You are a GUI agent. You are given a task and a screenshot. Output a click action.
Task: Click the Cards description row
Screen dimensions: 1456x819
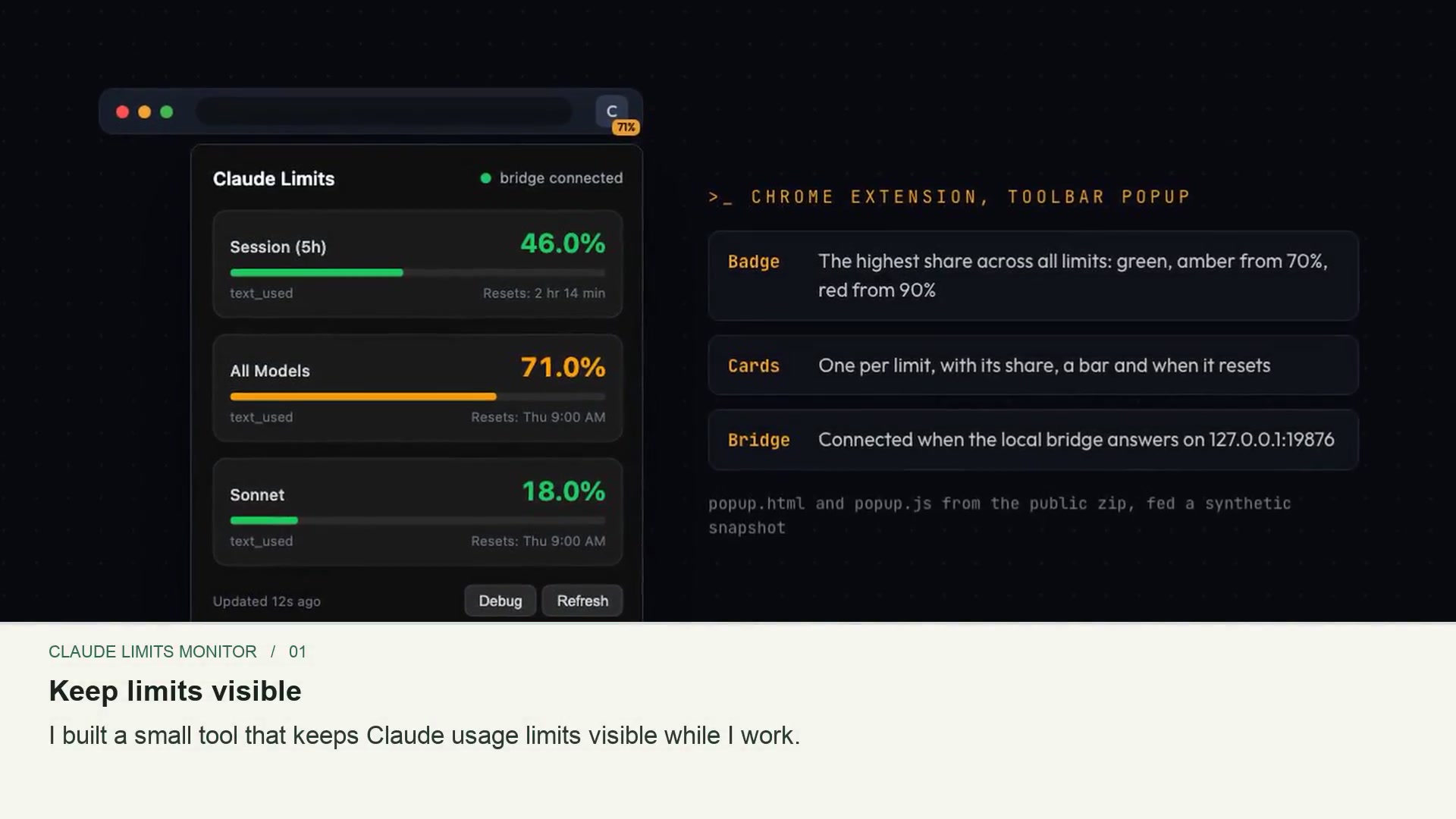tap(1033, 366)
